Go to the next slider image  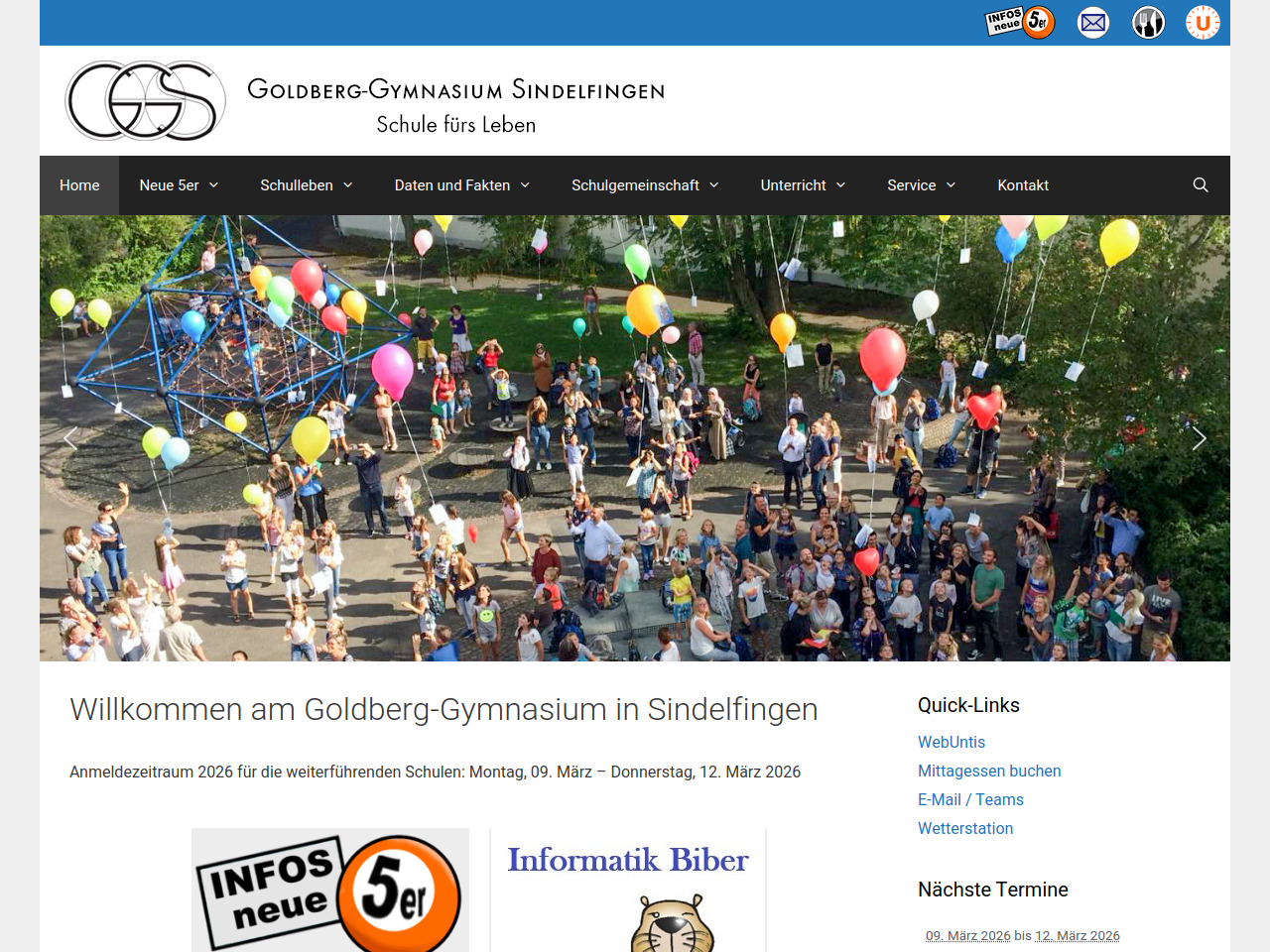[x=1199, y=438]
